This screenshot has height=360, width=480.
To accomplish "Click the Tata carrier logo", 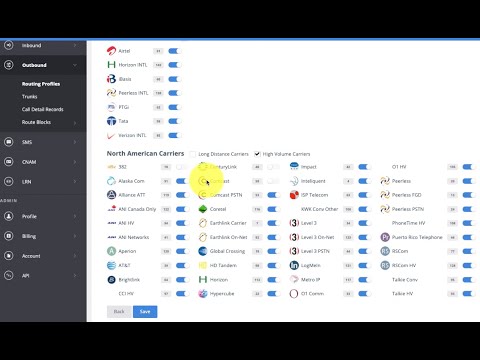I will (111, 121).
